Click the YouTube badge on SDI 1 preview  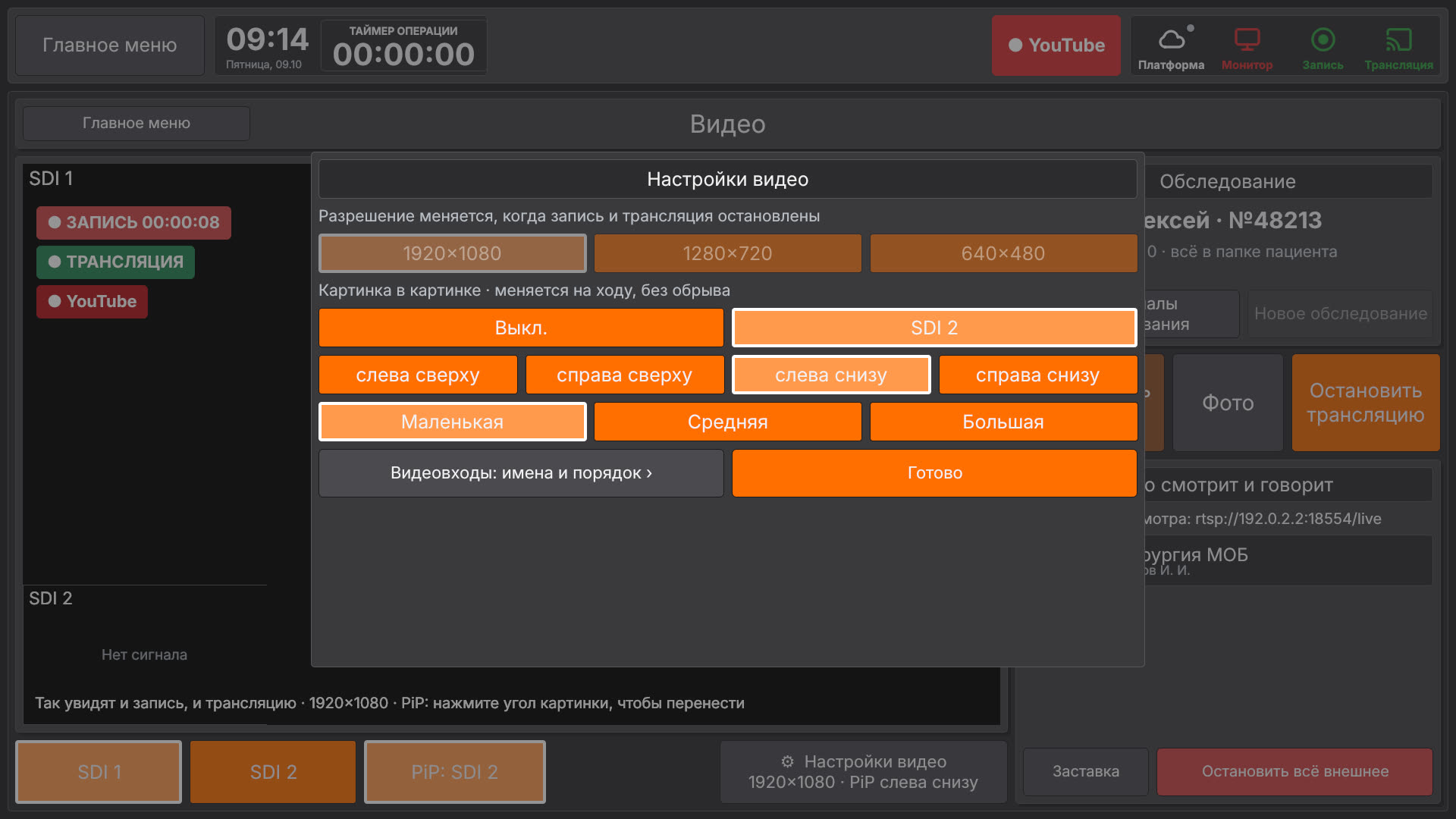(92, 302)
